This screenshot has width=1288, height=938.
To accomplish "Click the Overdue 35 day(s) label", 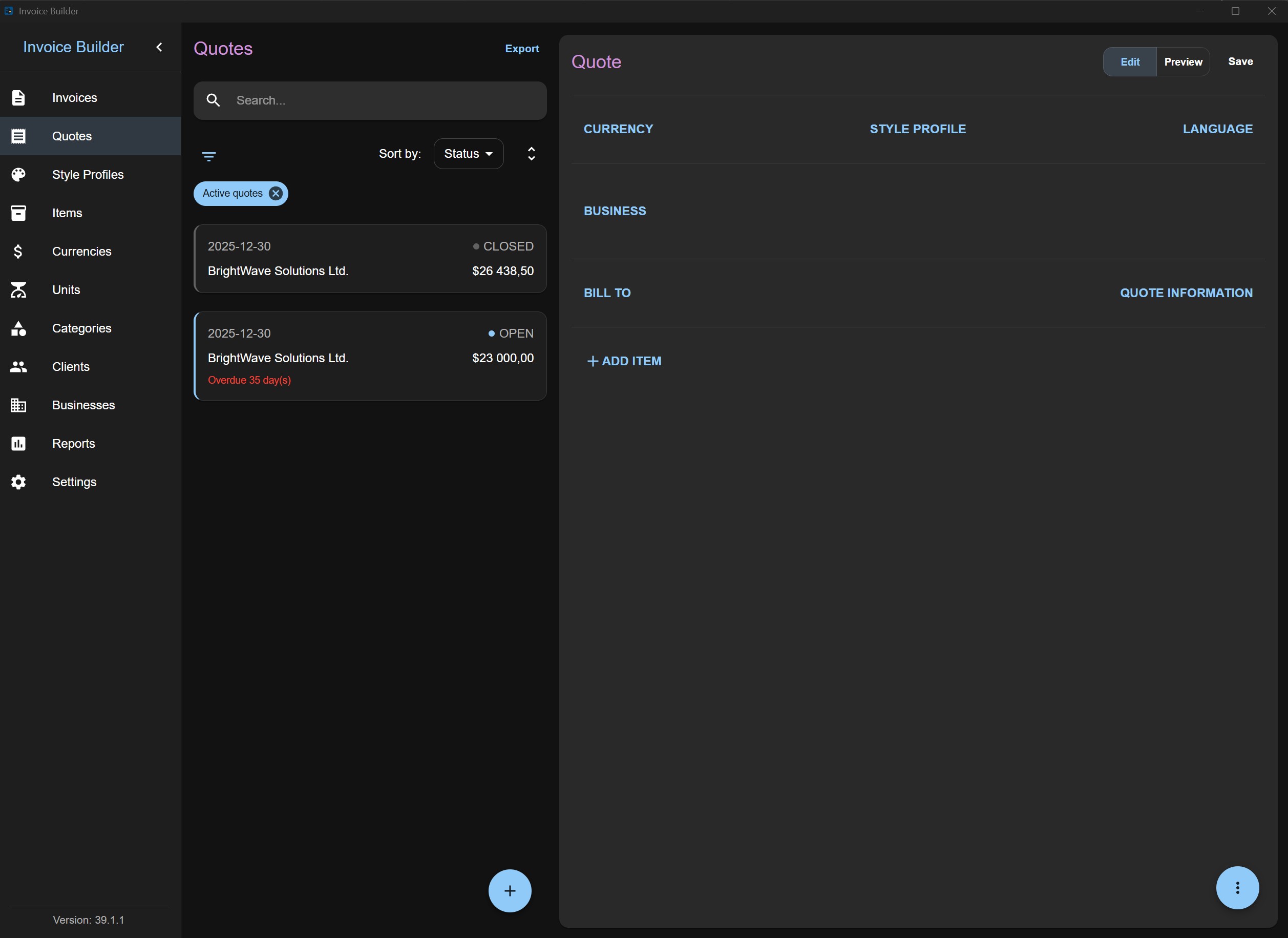I will pyautogui.click(x=249, y=380).
